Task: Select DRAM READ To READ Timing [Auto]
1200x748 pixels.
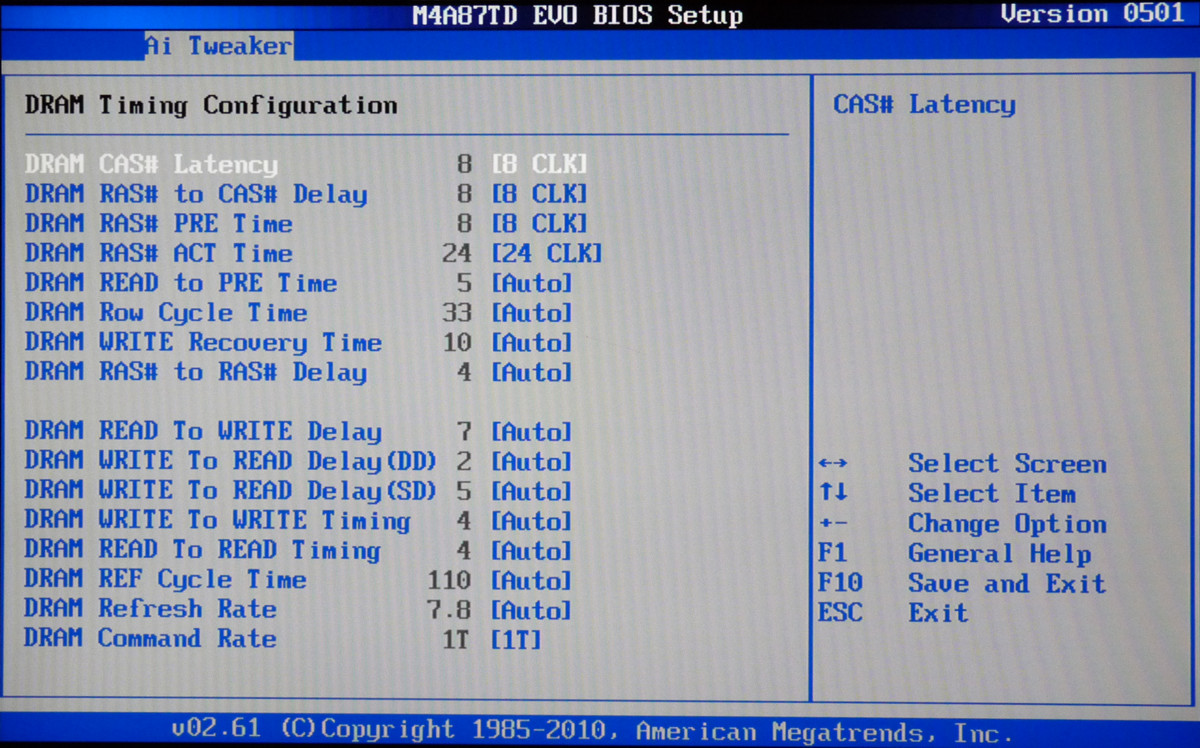Action: (532, 550)
